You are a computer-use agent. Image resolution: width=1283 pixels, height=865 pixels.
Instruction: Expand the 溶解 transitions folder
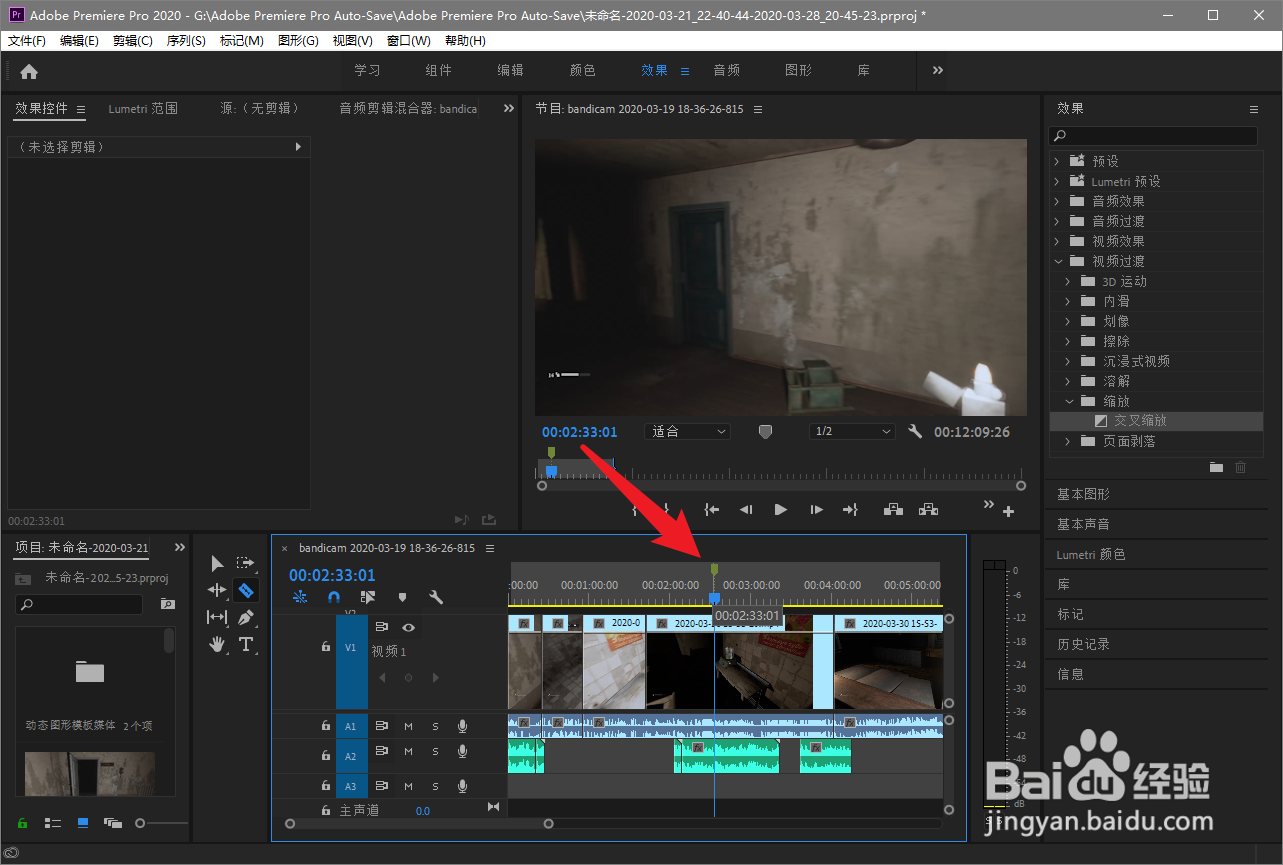(1068, 381)
